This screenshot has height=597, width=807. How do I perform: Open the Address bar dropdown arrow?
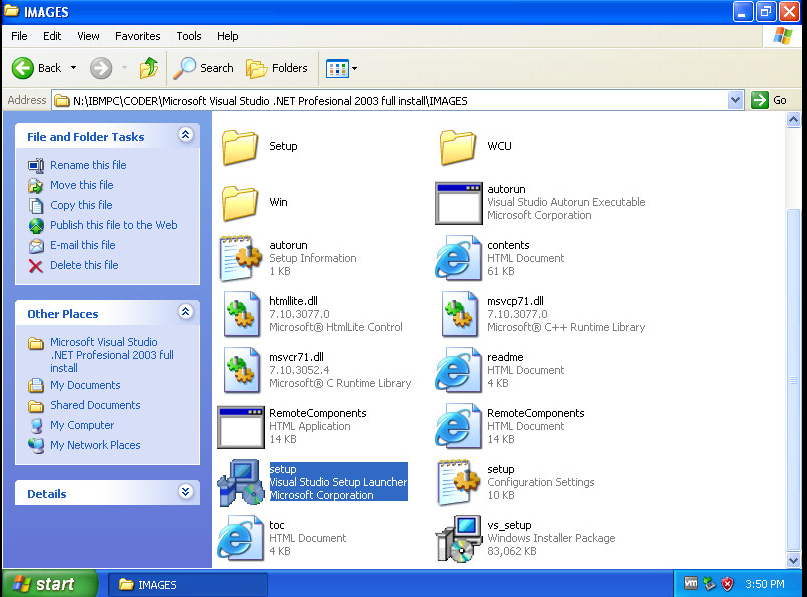(x=736, y=100)
